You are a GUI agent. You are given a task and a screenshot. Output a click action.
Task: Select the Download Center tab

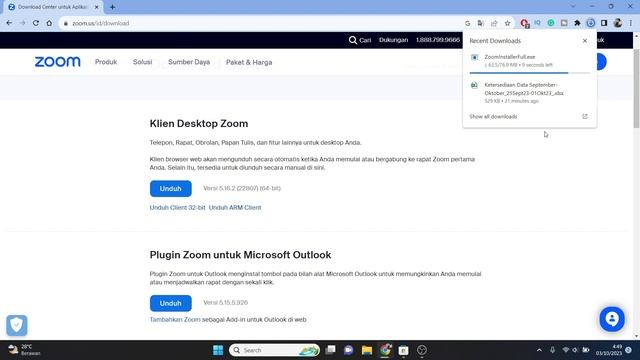53,7
